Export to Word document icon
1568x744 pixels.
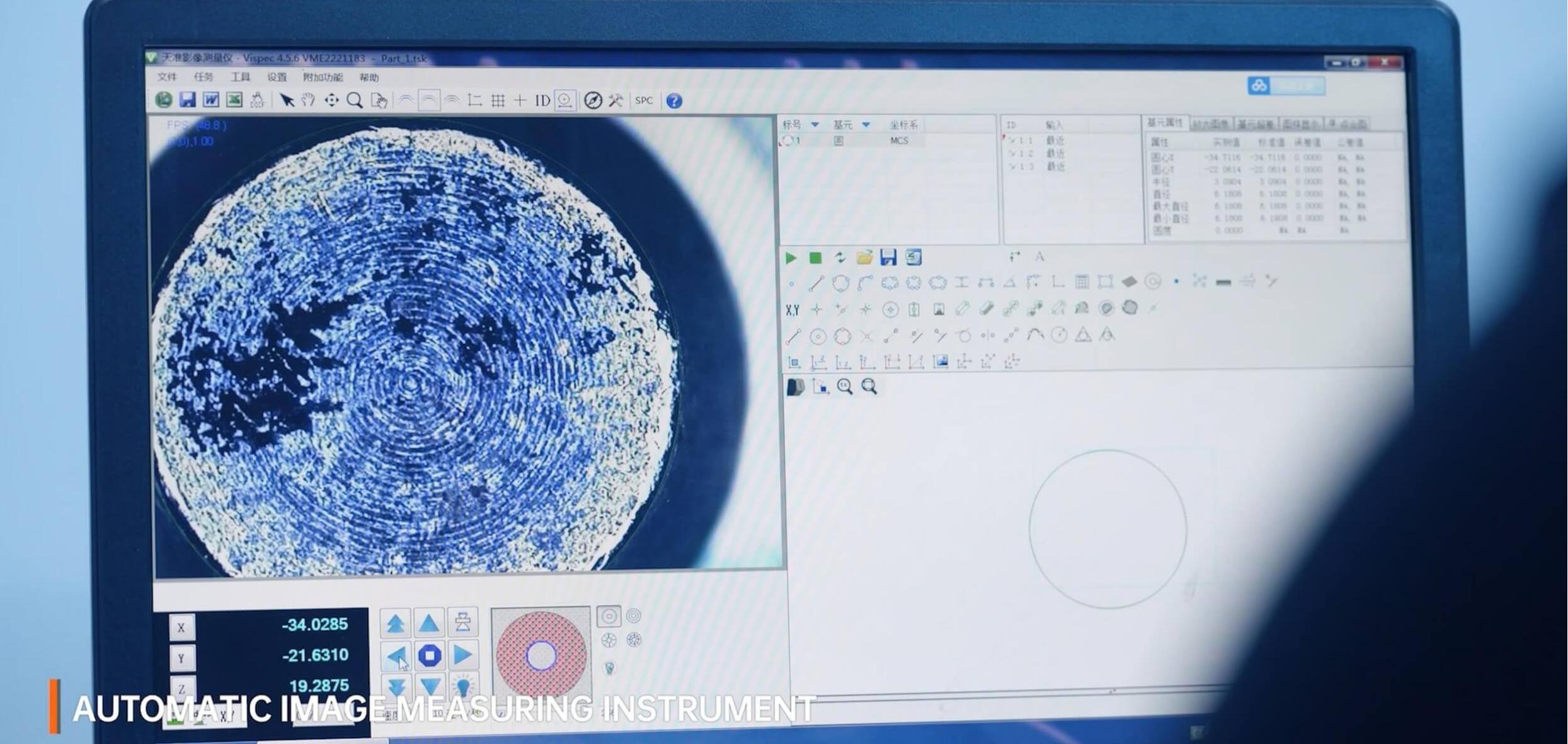(x=211, y=100)
